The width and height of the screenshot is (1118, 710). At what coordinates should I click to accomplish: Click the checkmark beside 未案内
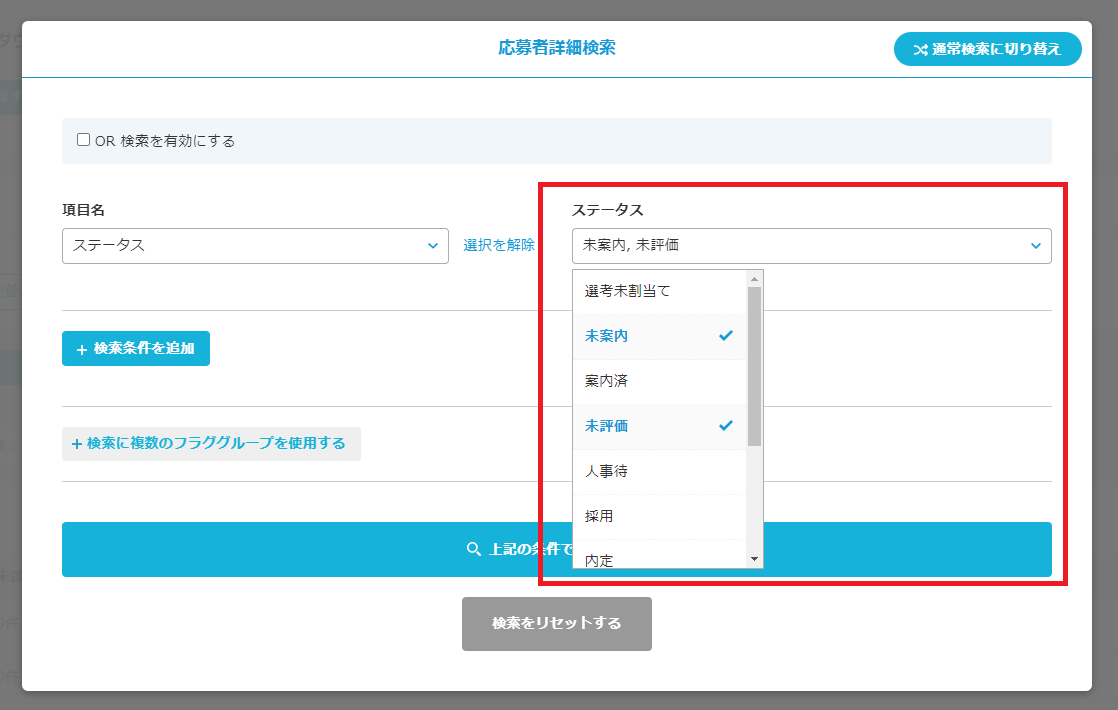pos(726,336)
